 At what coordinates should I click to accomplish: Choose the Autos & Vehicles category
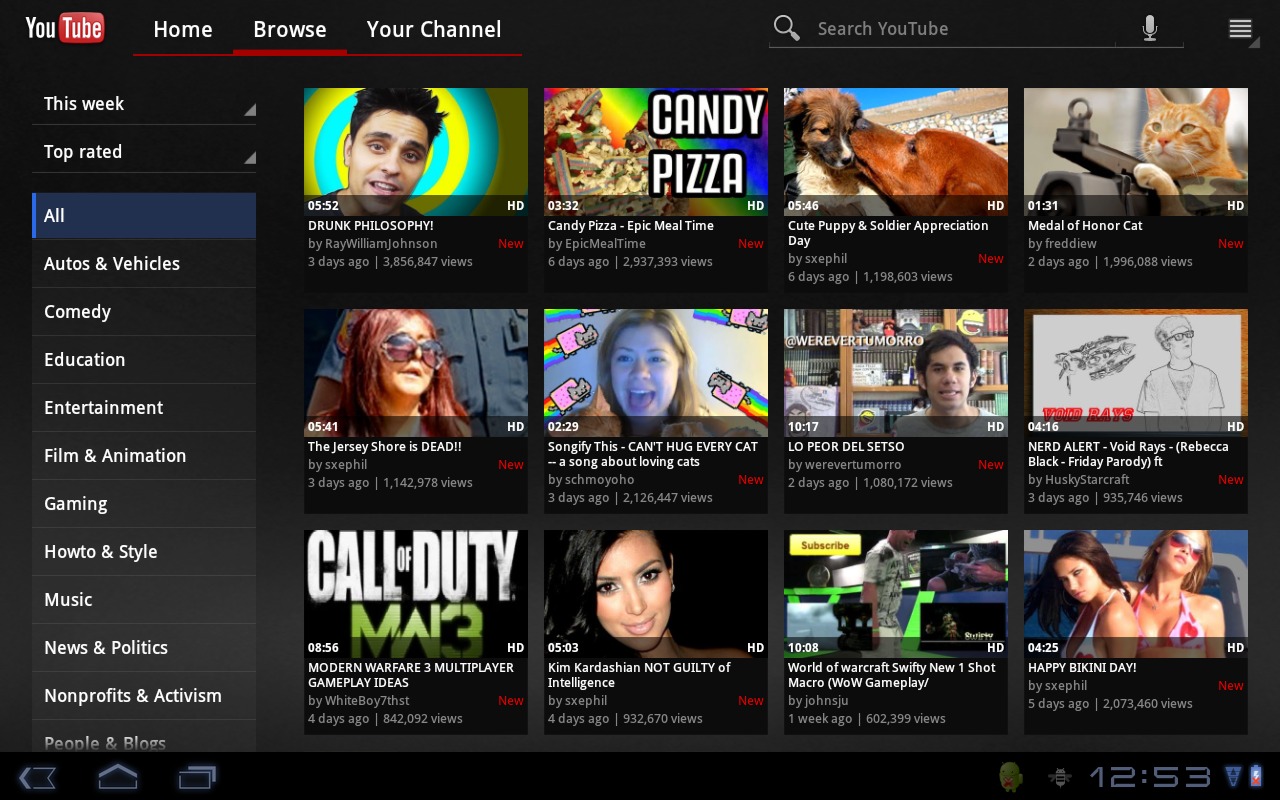click(144, 264)
